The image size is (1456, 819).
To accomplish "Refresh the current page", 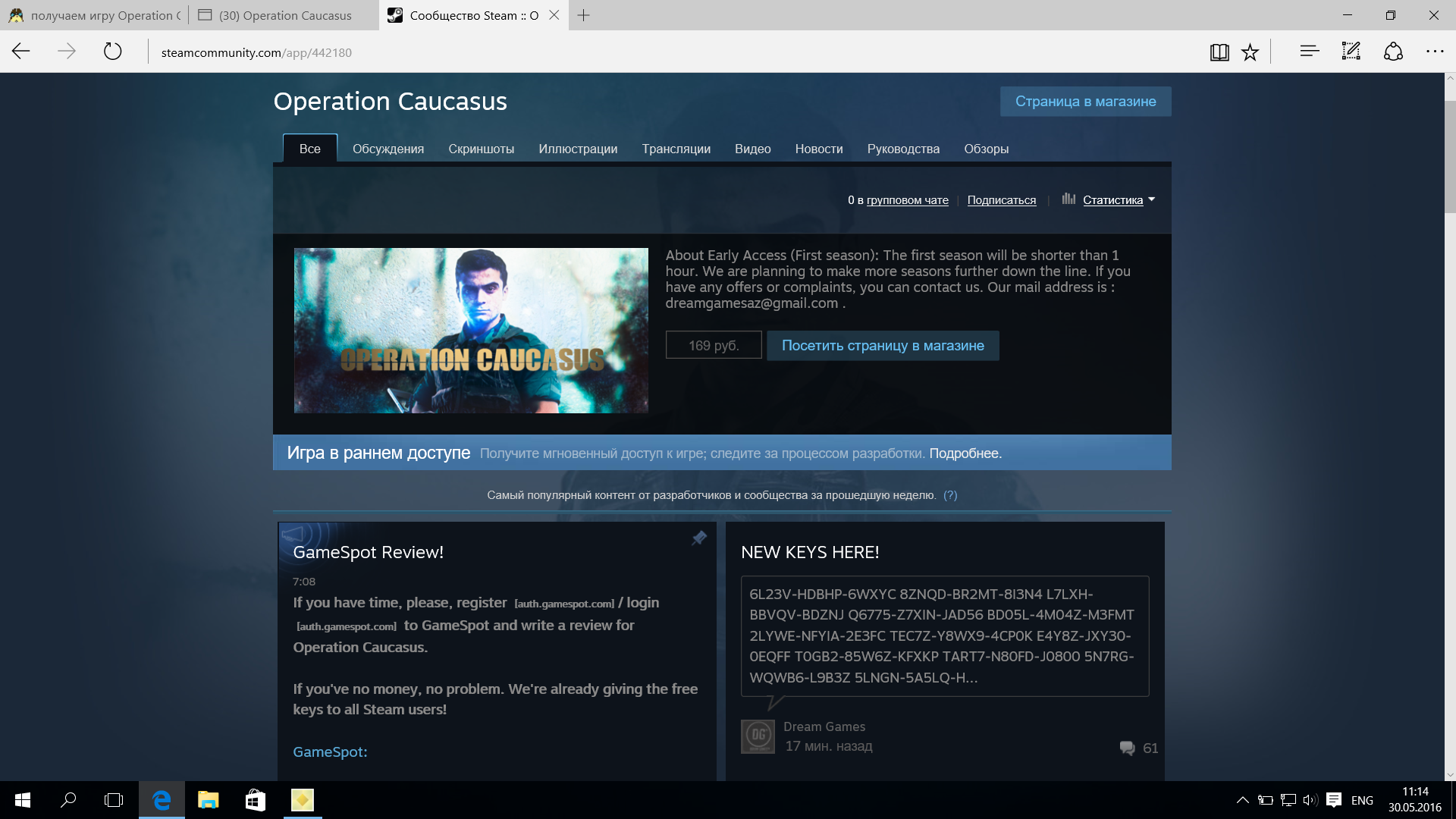I will 112,52.
